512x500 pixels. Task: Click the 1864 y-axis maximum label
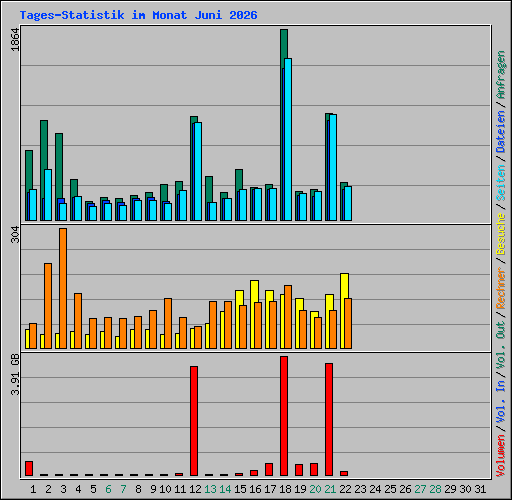coord(15,40)
